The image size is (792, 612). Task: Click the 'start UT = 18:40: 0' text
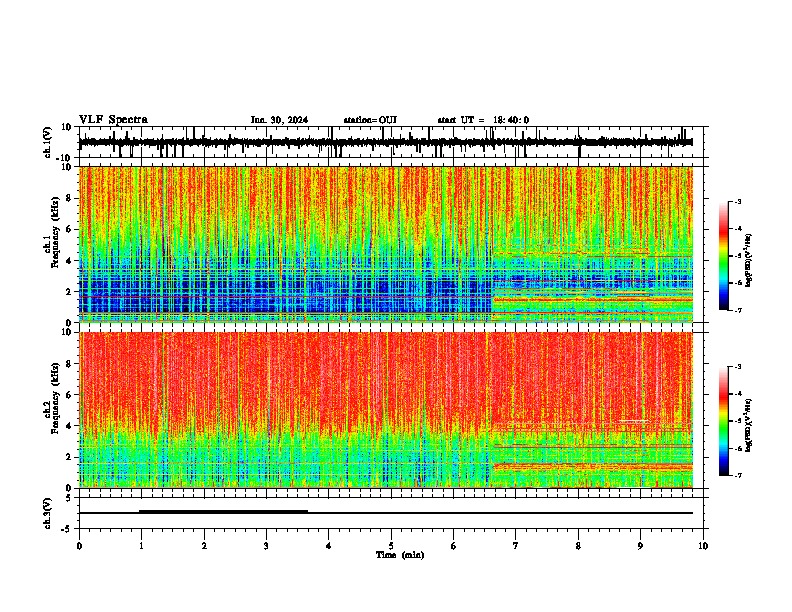[483, 120]
